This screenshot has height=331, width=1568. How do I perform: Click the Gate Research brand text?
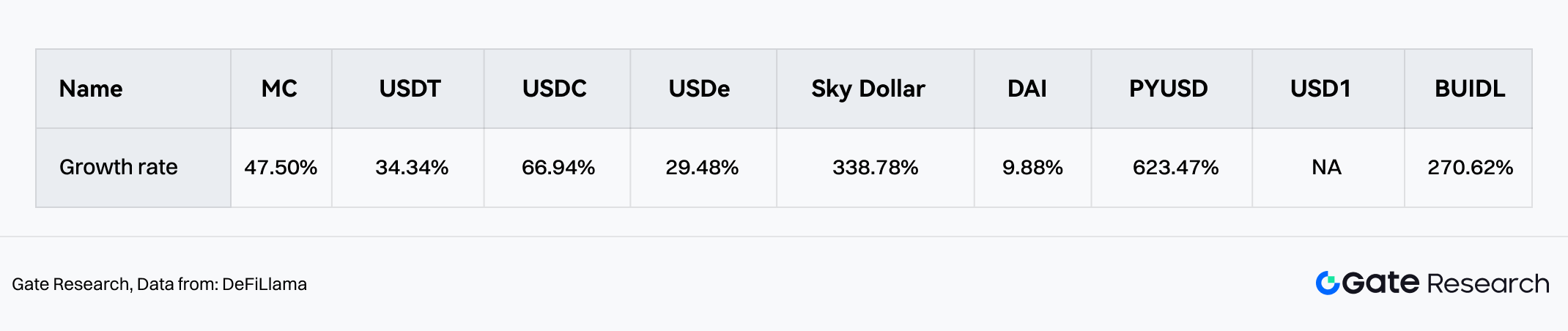(1446, 283)
